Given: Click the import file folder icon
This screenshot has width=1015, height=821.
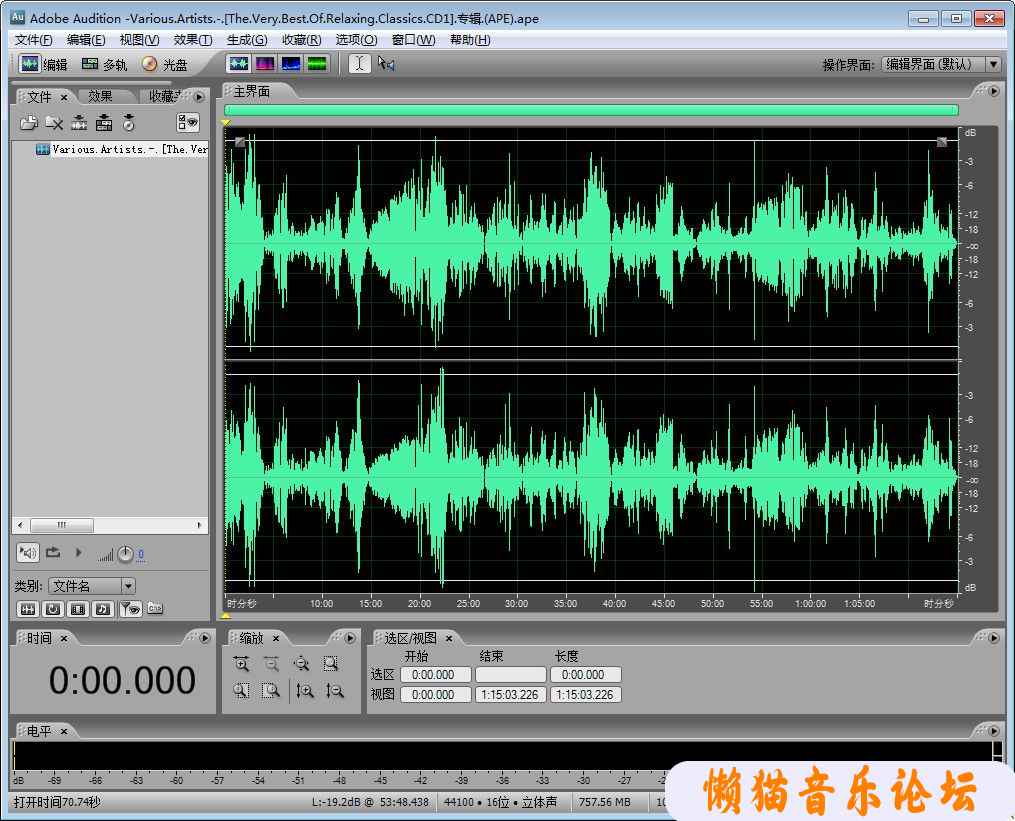Looking at the screenshot, I should pos(29,123).
